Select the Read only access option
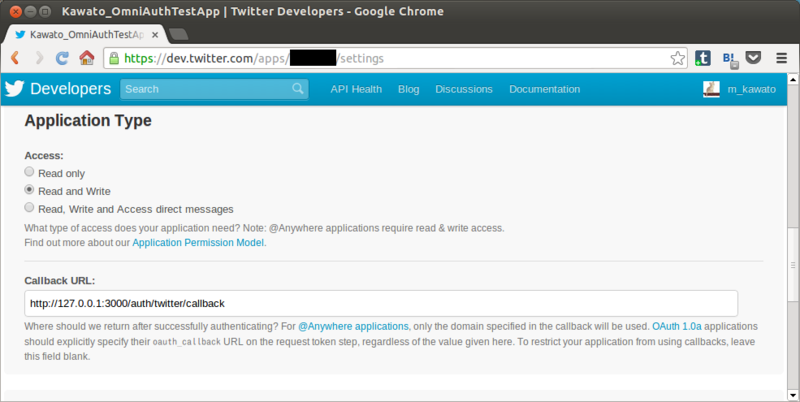Image resolution: width=800 pixels, height=402 pixels. 29,172
